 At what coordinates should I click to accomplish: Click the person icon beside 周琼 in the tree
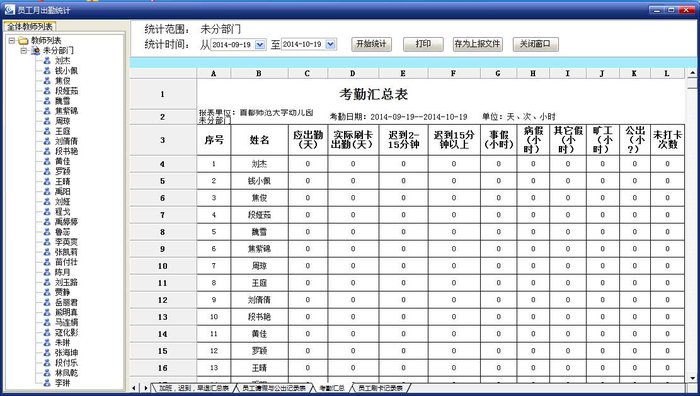47,121
